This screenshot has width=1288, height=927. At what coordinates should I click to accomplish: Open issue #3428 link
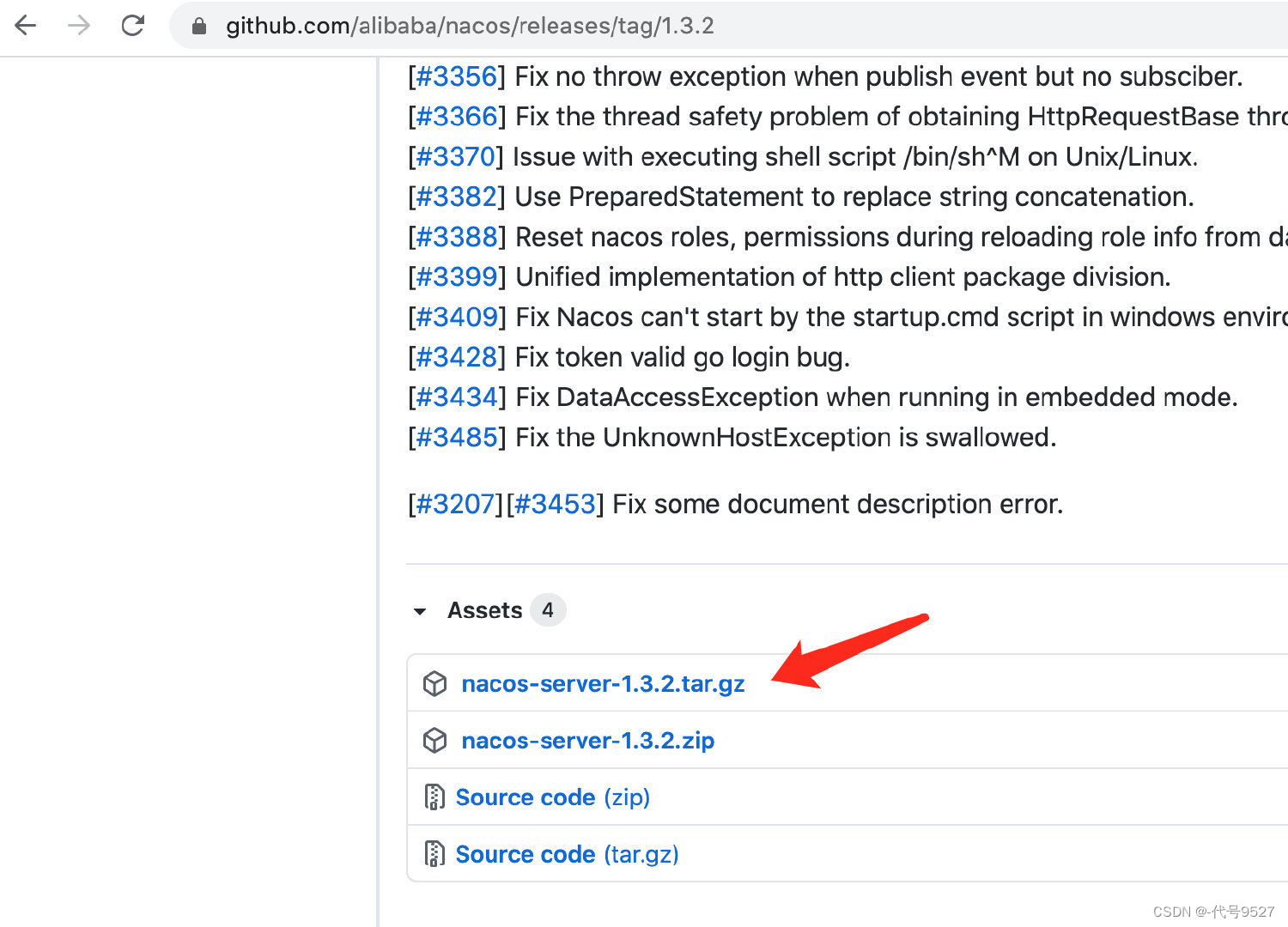(457, 357)
